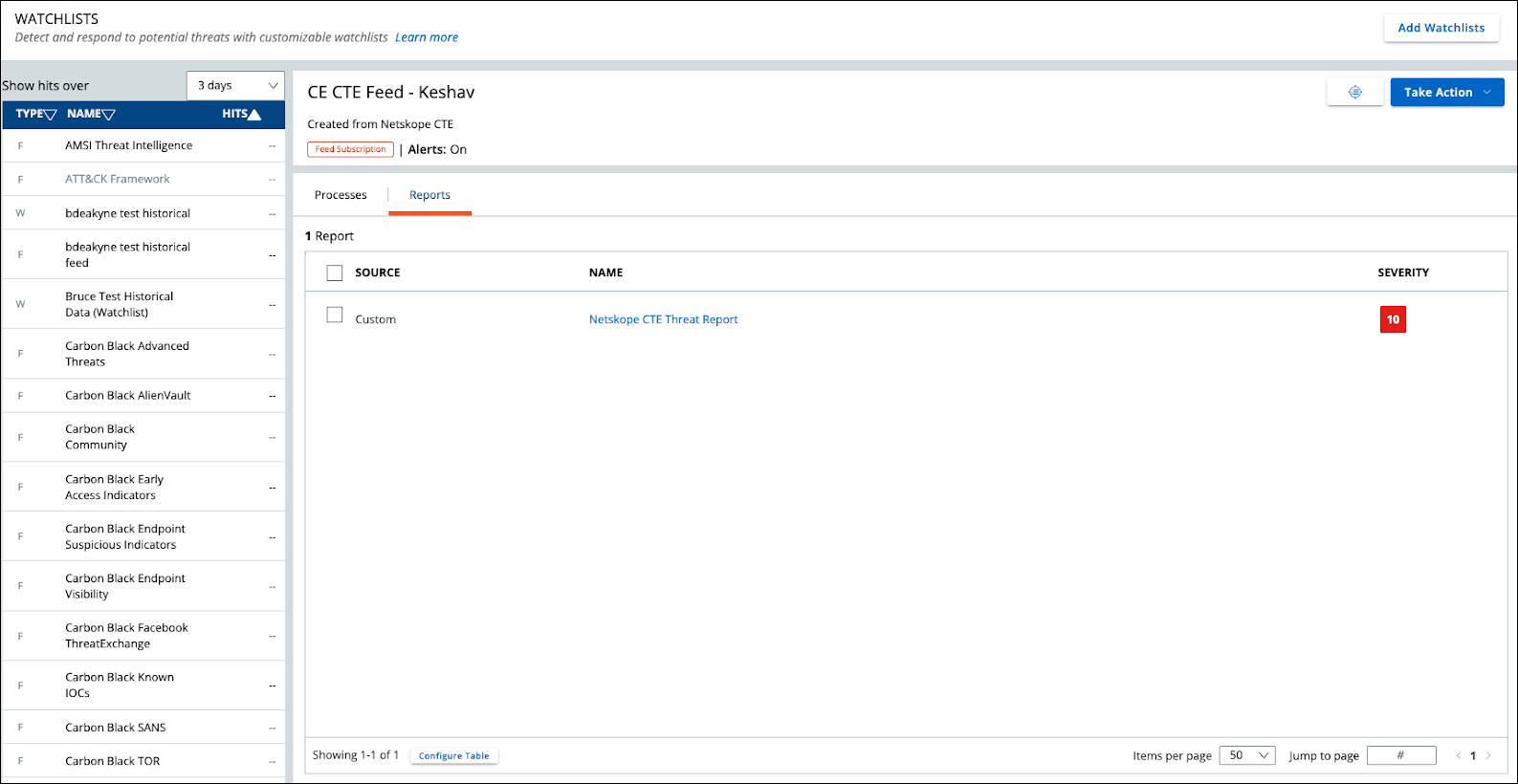Check the Custom report row checkbox
This screenshot has height=784, width=1518.
coord(335,315)
